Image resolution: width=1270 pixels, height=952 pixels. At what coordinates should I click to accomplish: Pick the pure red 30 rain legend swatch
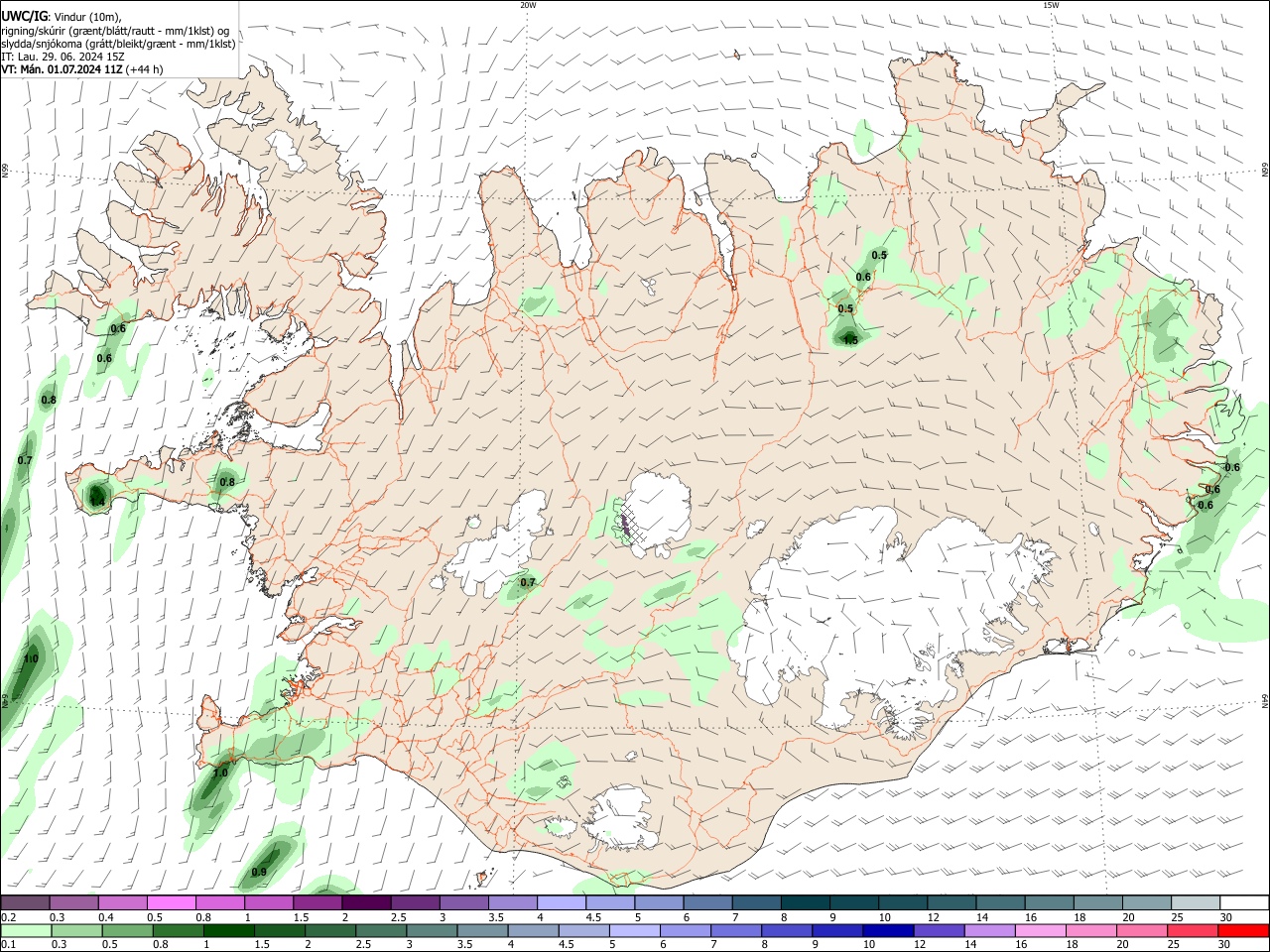pyautogui.click(x=1243, y=930)
